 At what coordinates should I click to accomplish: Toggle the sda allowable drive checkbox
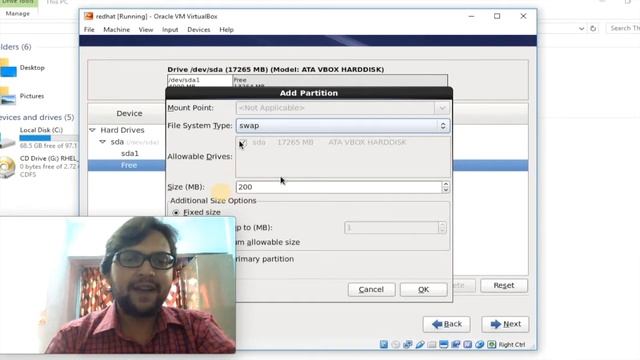242,142
